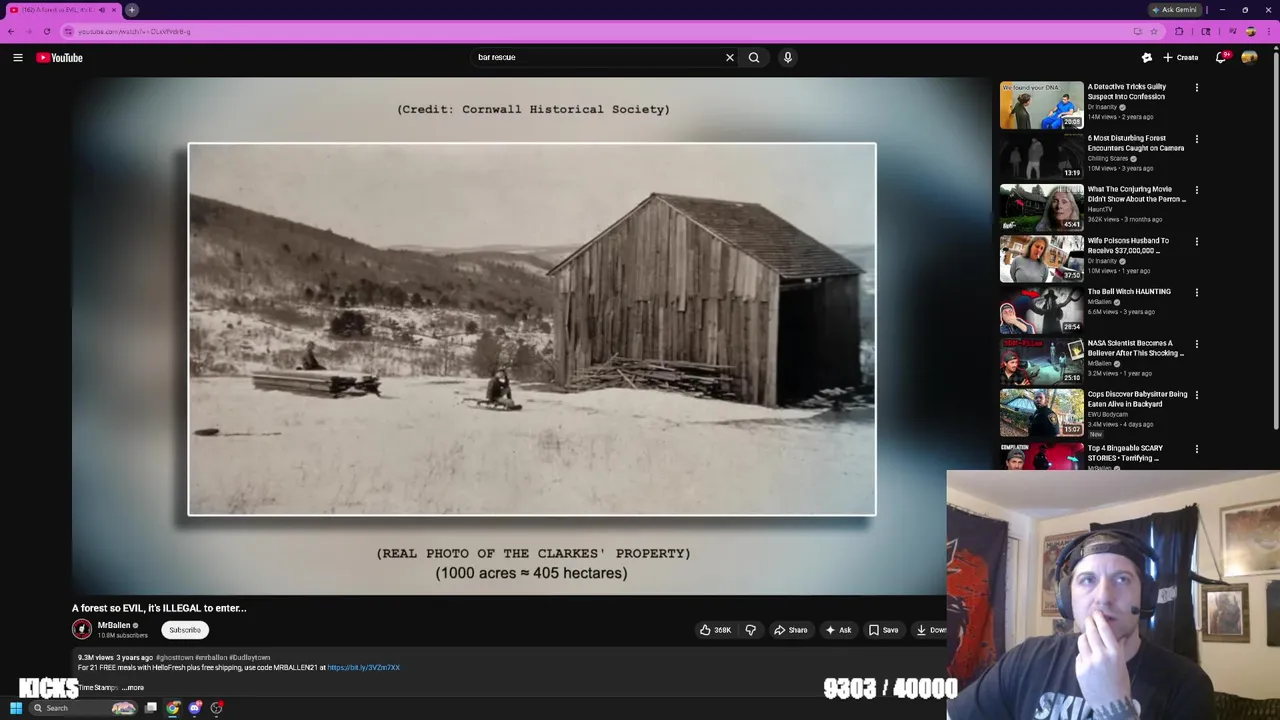
Task: Click the YouTube logo
Action: pyautogui.click(x=60, y=58)
